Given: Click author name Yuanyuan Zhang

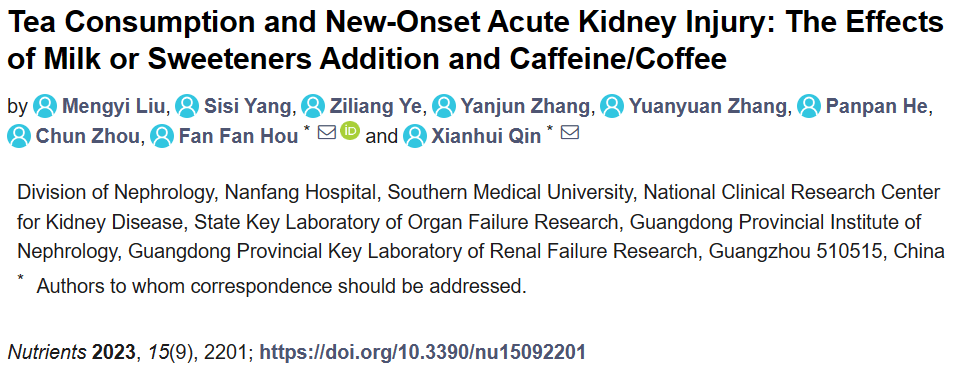Looking at the screenshot, I should pyautogui.click(x=708, y=107).
